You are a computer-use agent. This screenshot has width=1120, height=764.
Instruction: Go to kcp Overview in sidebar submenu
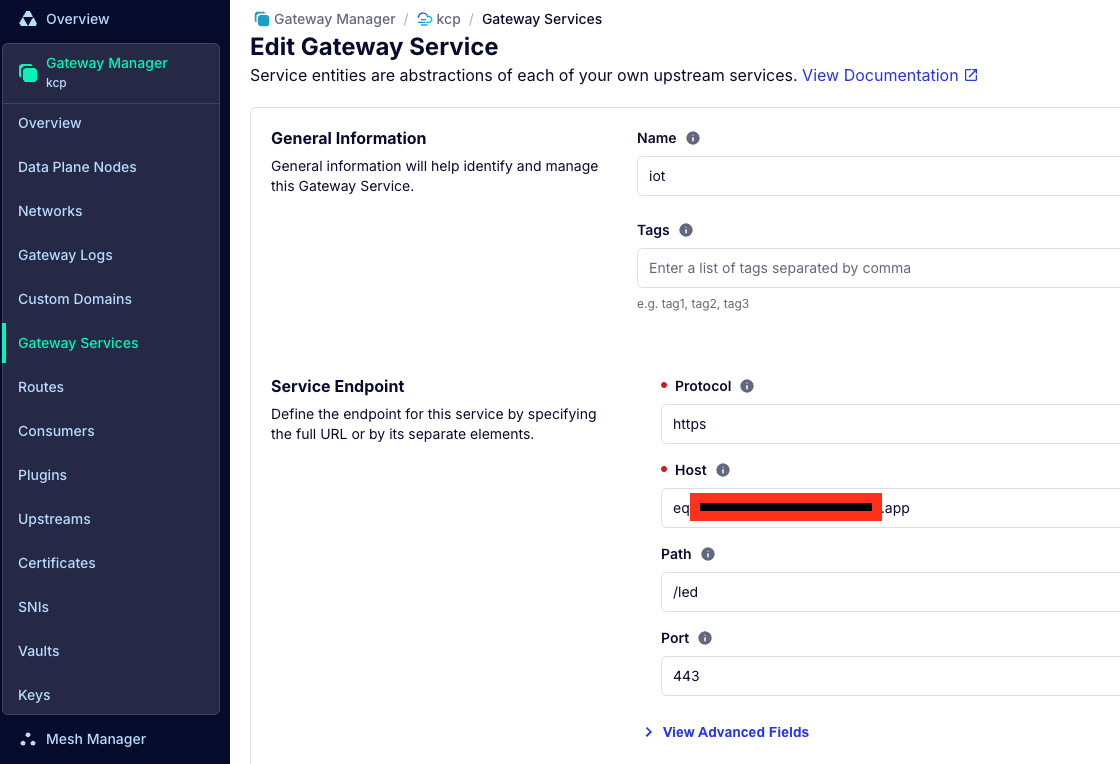point(50,123)
